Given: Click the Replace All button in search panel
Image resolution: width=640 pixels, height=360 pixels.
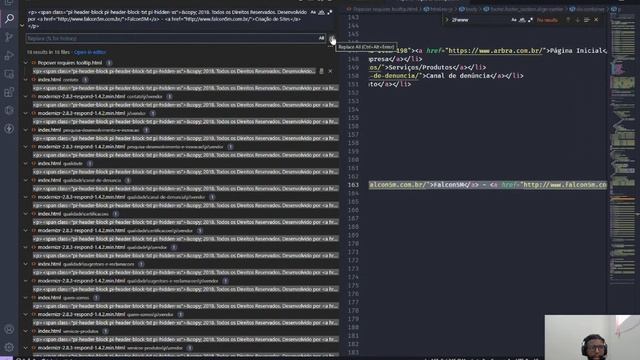Looking at the screenshot, I should pyautogui.click(x=332, y=38).
